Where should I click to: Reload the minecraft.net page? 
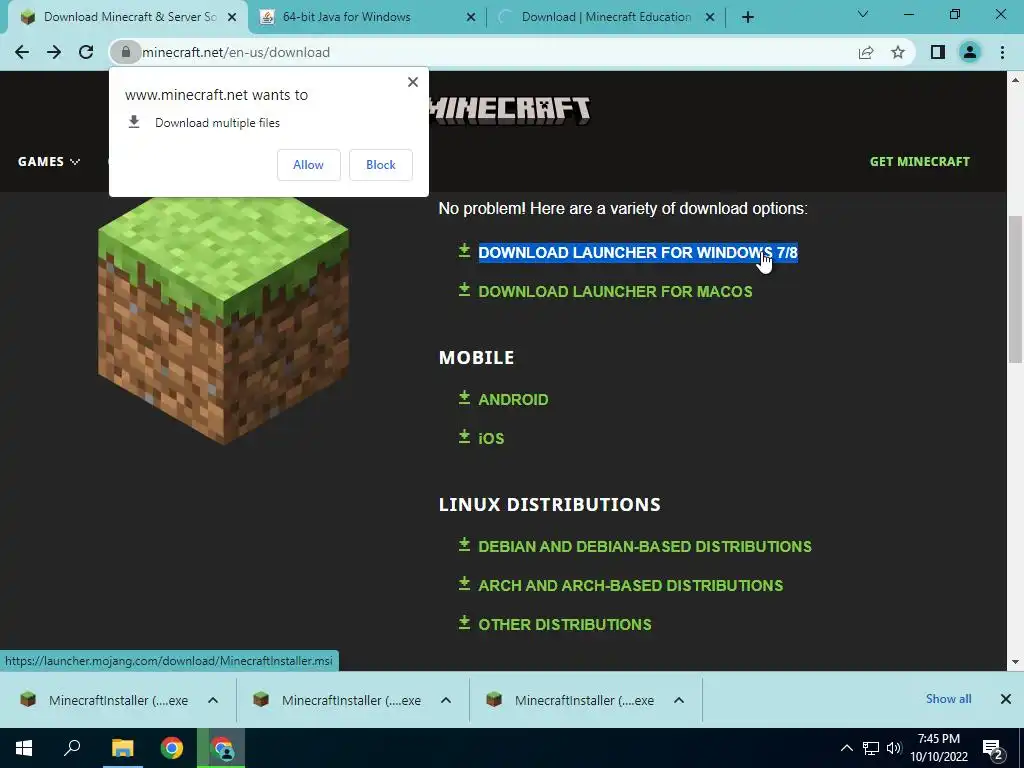coord(86,52)
